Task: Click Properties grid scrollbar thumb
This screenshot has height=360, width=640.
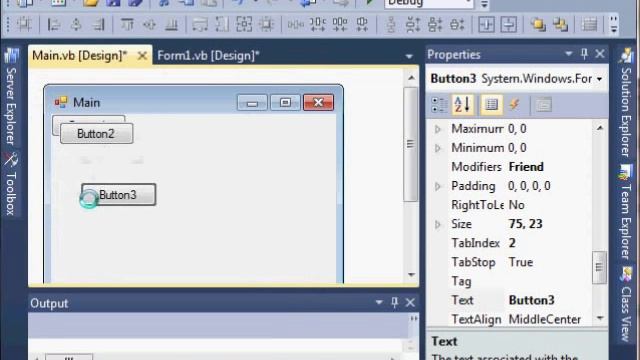Action: point(599,267)
